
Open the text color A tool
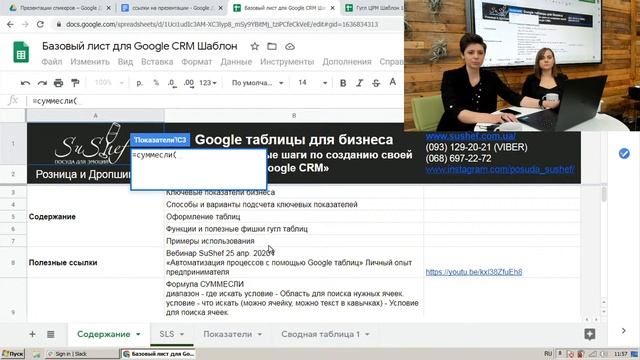pyautogui.click(x=393, y=82)
